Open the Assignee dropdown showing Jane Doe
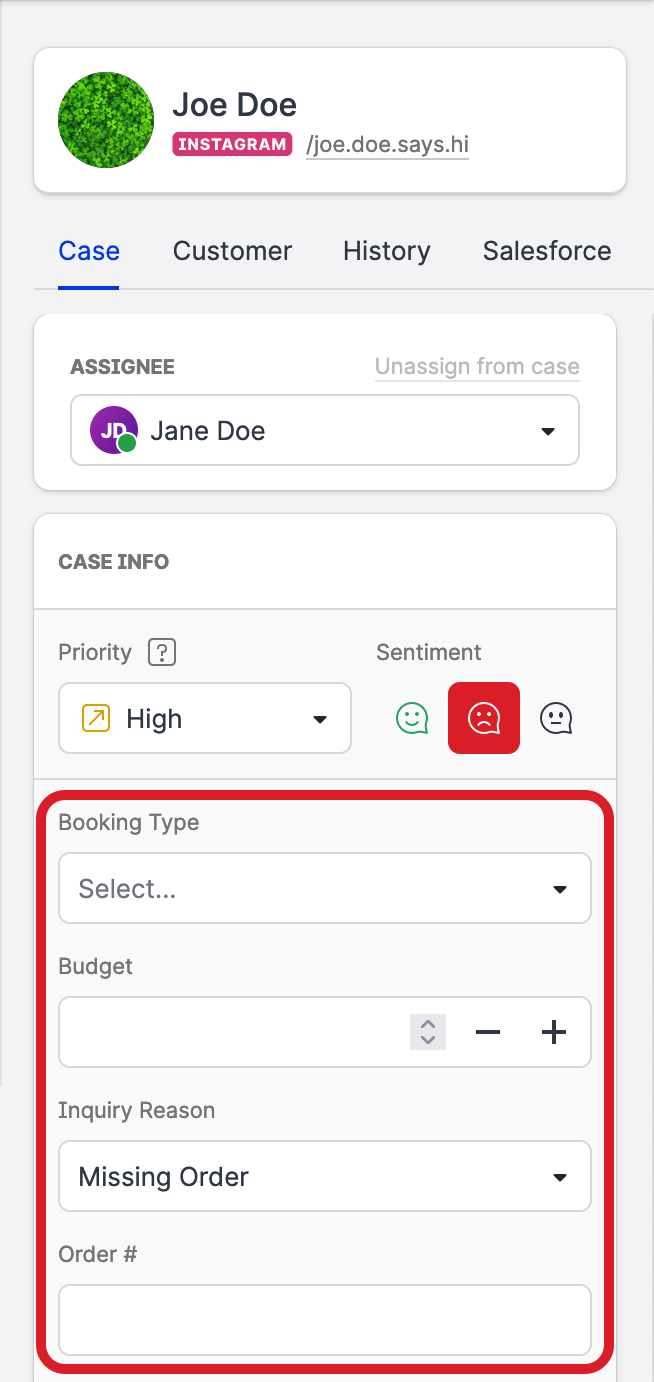The image size is (654, 1382). click(325, 431)
